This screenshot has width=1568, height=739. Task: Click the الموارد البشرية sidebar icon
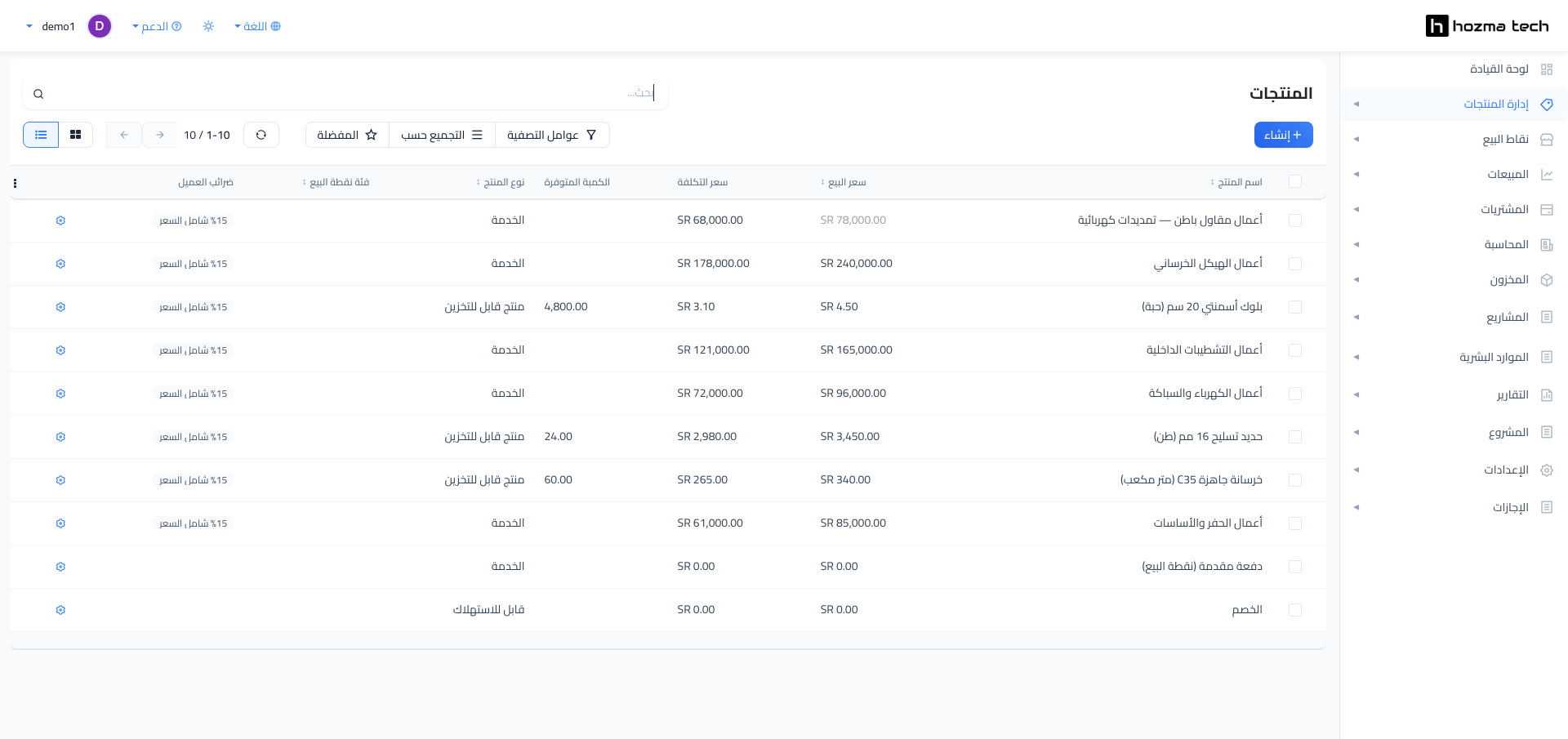click(x=1546, y=357)
